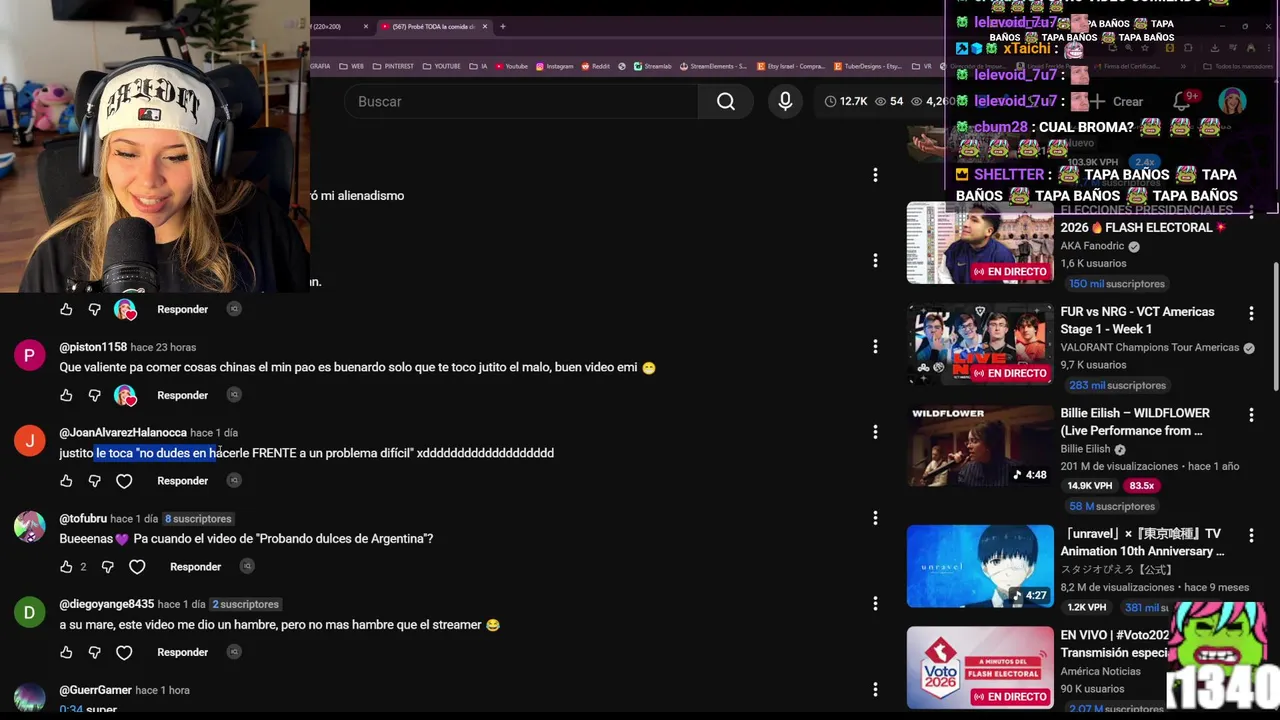
Task: Open the red Youtube bookmark
Action: point(511,66)
